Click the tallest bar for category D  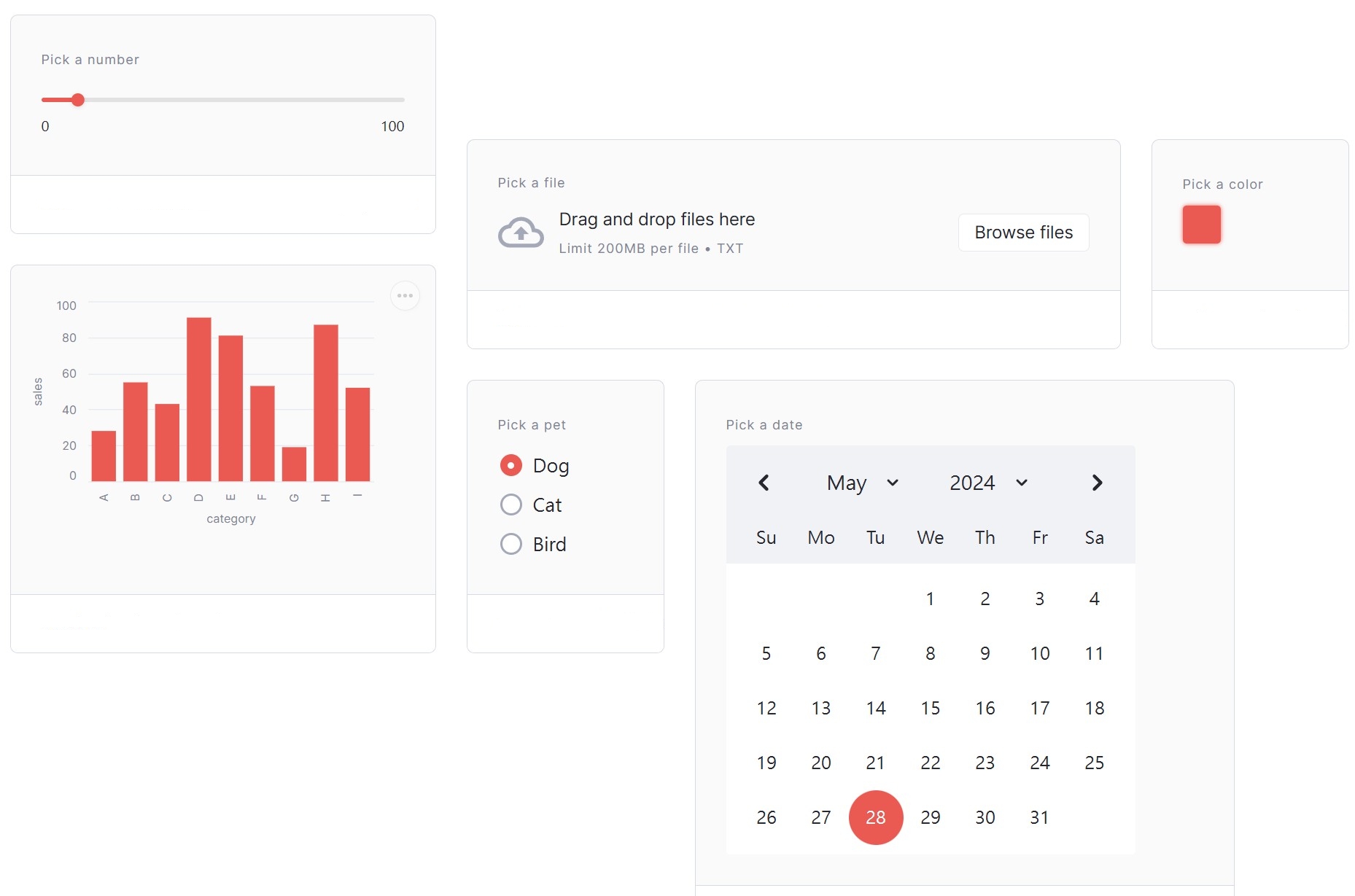pos(199,400)
